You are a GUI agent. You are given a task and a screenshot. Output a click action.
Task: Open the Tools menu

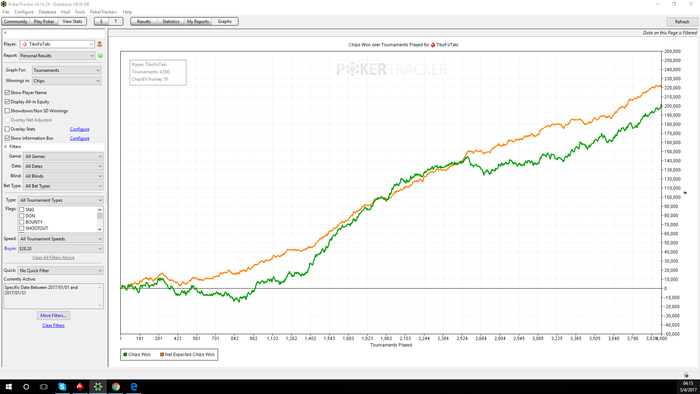[80, 12]
